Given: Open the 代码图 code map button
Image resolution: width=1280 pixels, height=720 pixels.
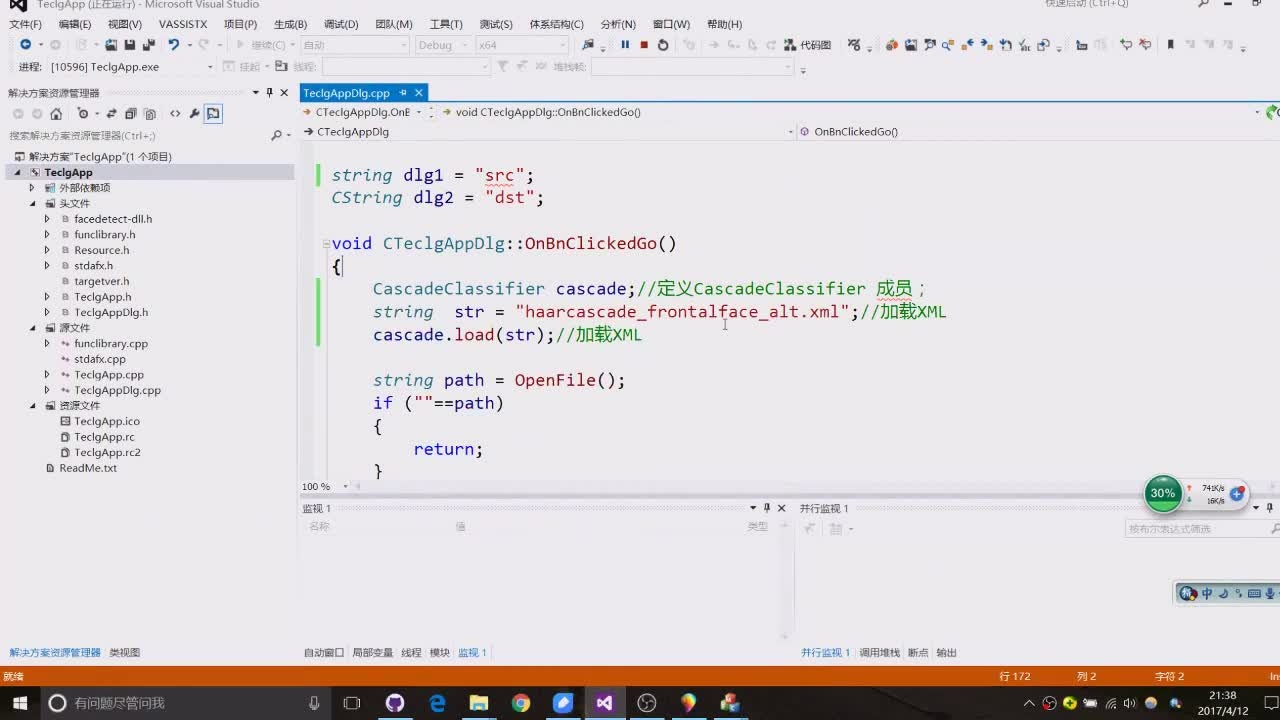Looking at the screenshot, I should pyautogui.click(x=808, y=45).
